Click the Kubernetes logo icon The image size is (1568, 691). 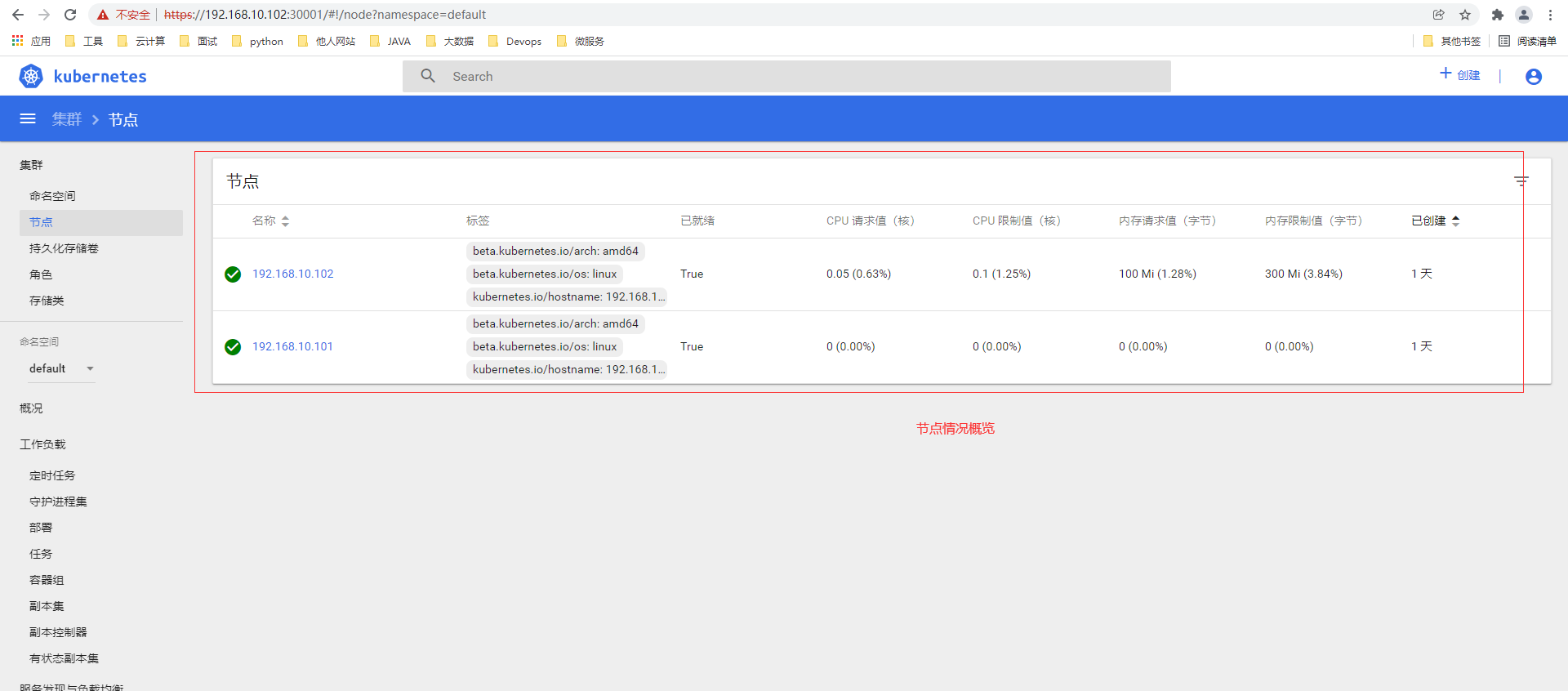pos(31,76)
